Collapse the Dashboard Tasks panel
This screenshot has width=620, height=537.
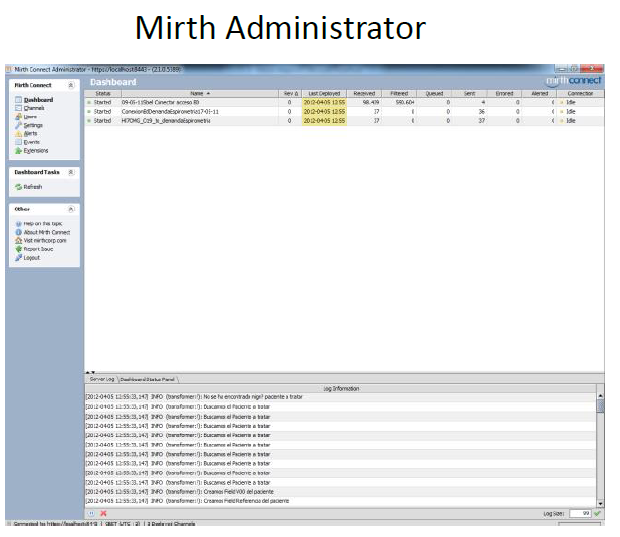(x=71, y=172)
